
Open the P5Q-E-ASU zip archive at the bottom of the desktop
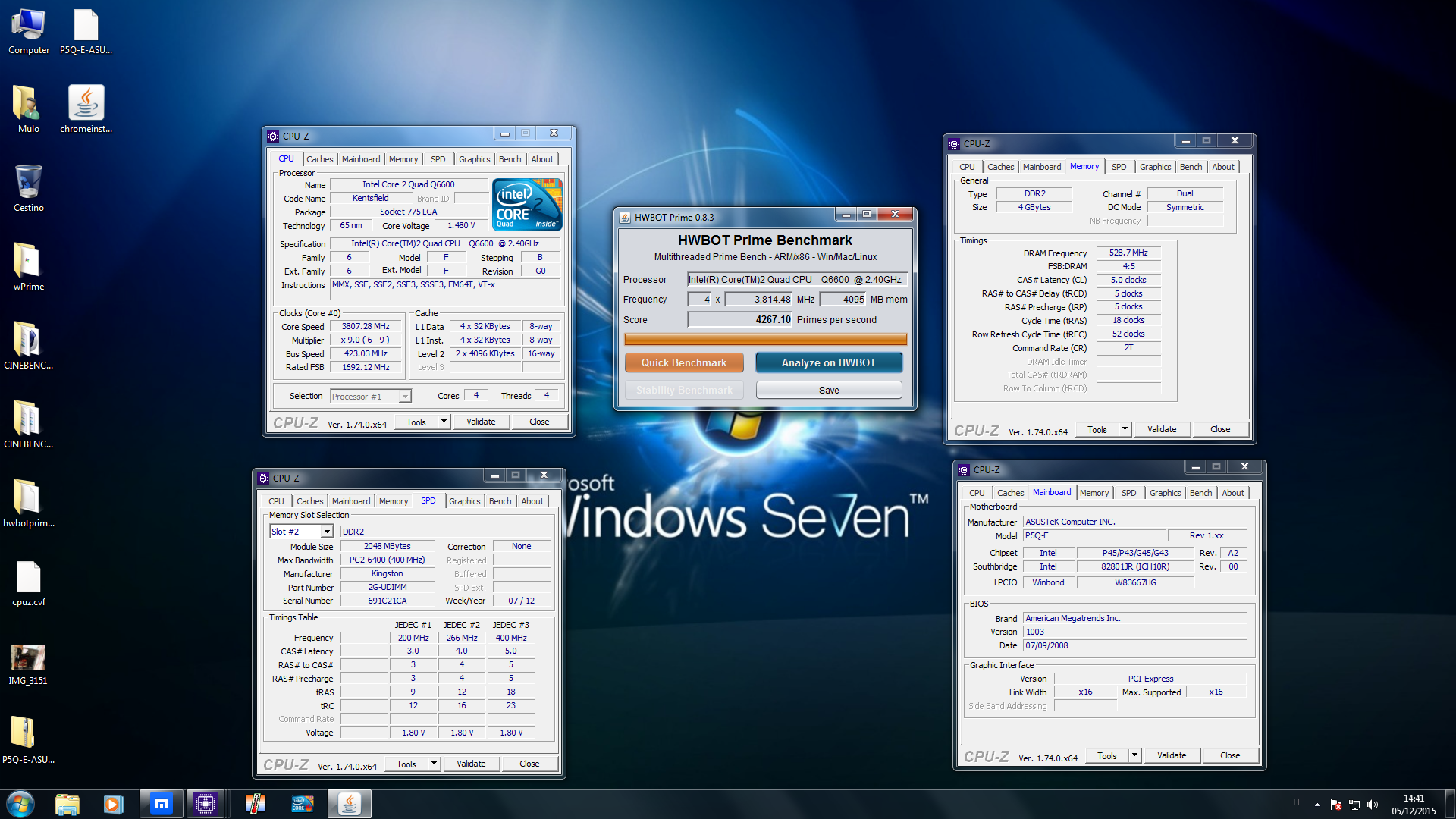click(x=28, y=740)
